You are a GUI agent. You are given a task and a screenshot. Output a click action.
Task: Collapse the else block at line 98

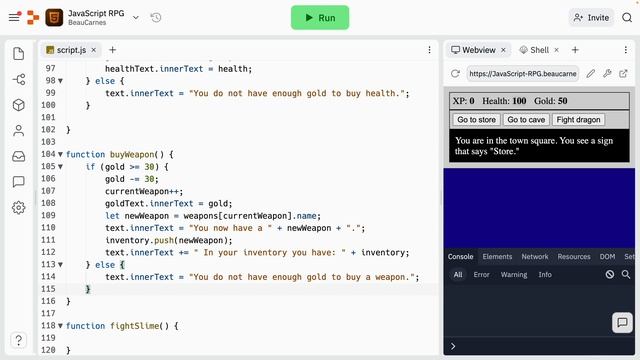point(60,81)
